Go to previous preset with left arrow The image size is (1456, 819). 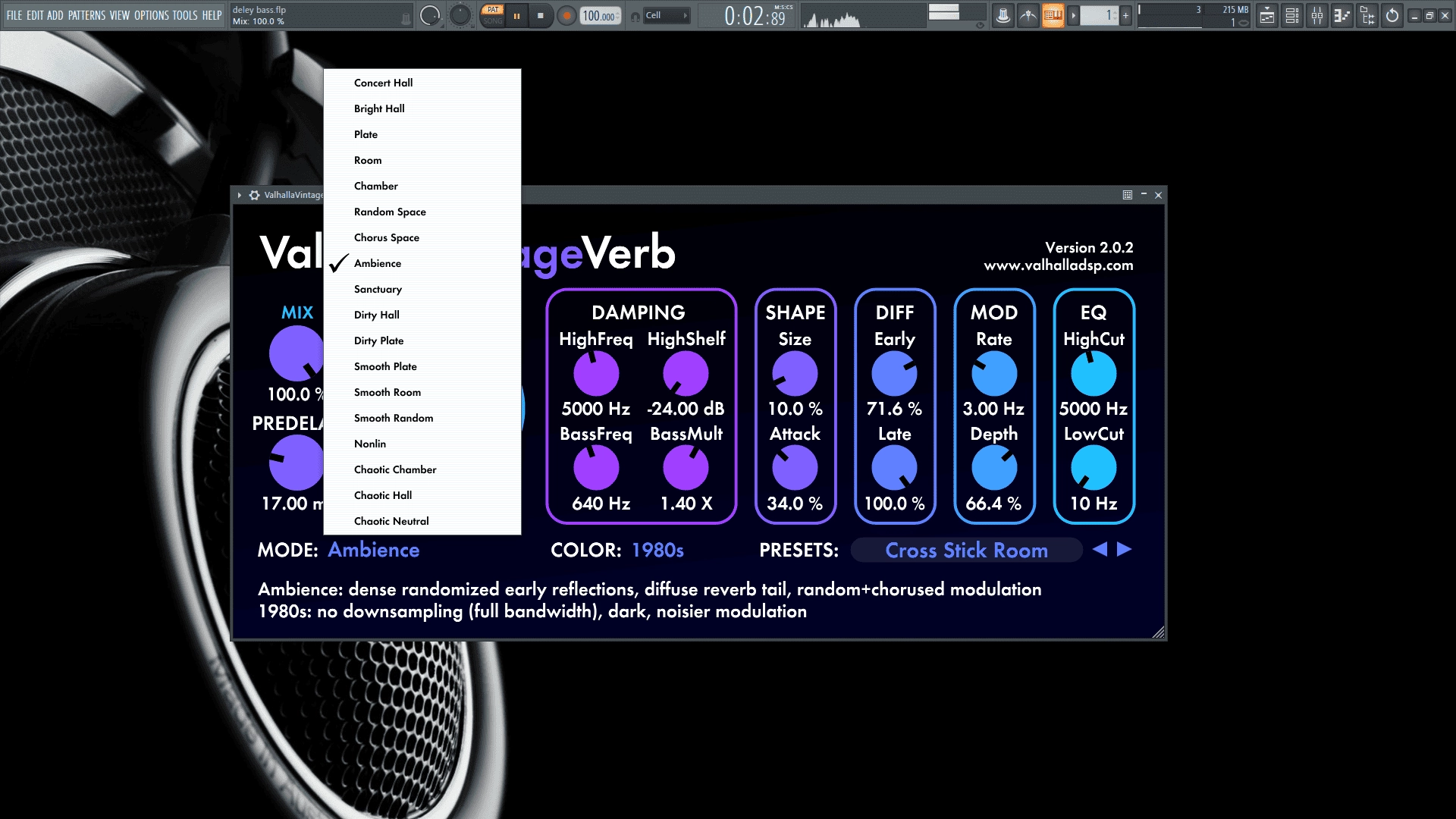point(1100,549)
